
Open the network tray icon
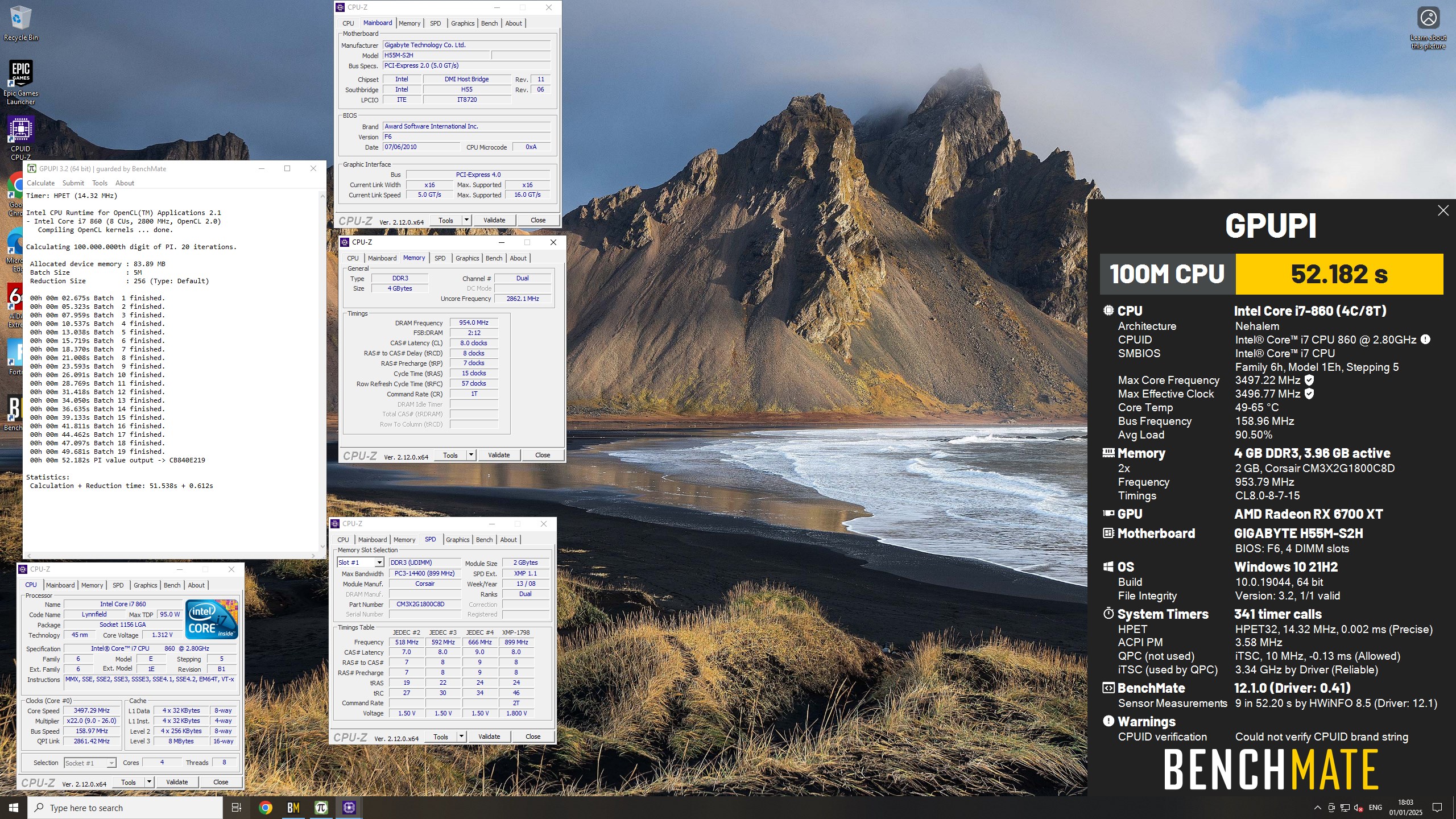tap(1345, 808)
